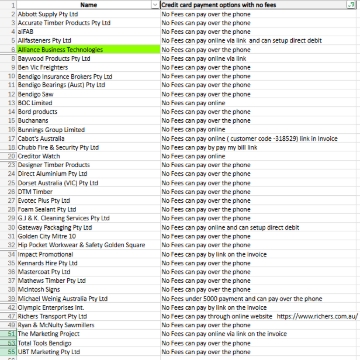
Task: Select Richers Transport's richers.com.au payment cell
Action: point(258,316)
